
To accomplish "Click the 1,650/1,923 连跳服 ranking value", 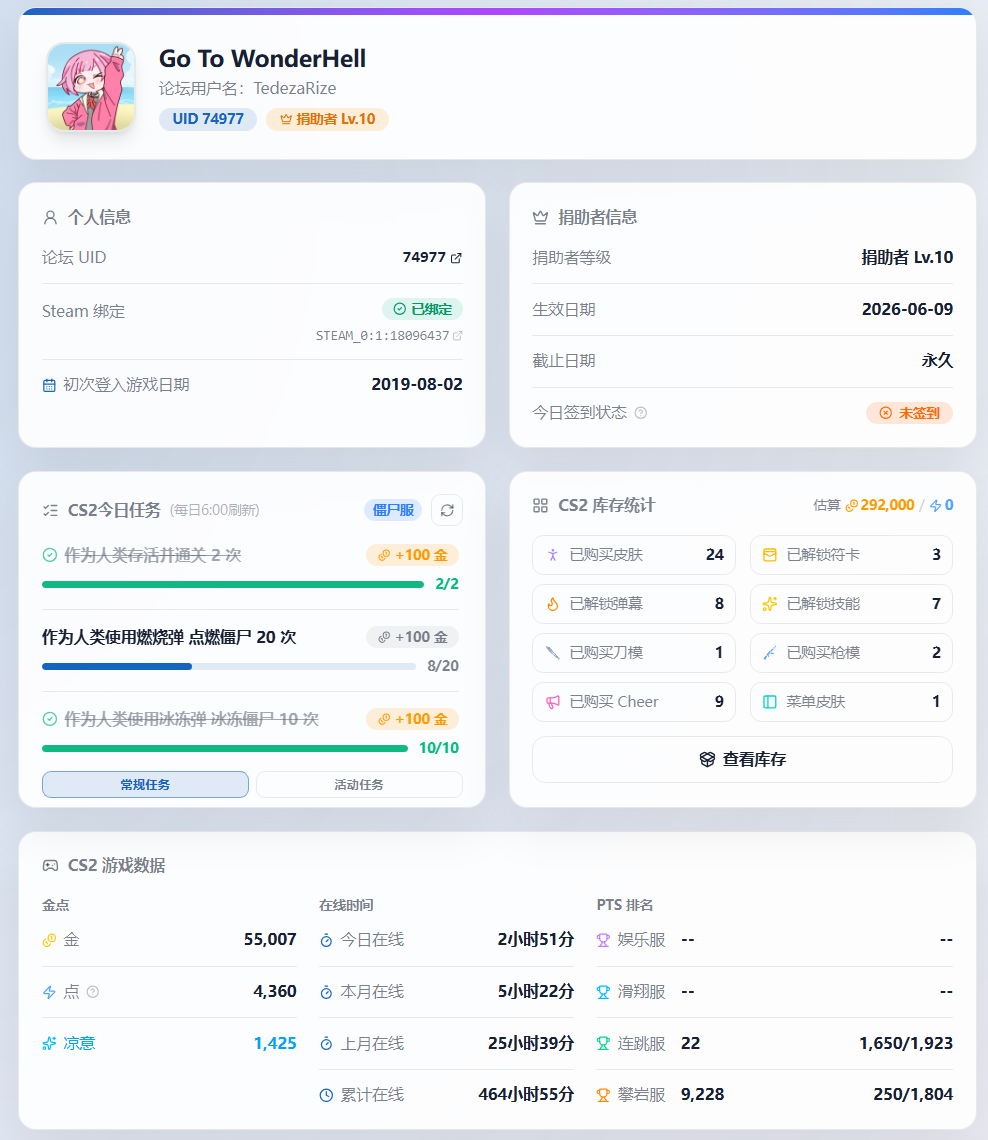I will pos(906,1044).
